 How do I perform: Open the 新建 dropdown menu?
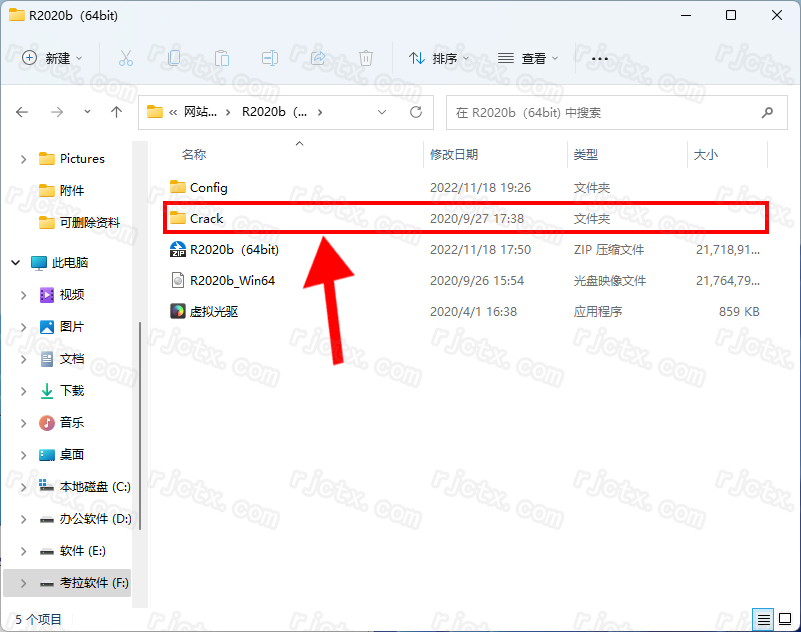click(53, 59)
